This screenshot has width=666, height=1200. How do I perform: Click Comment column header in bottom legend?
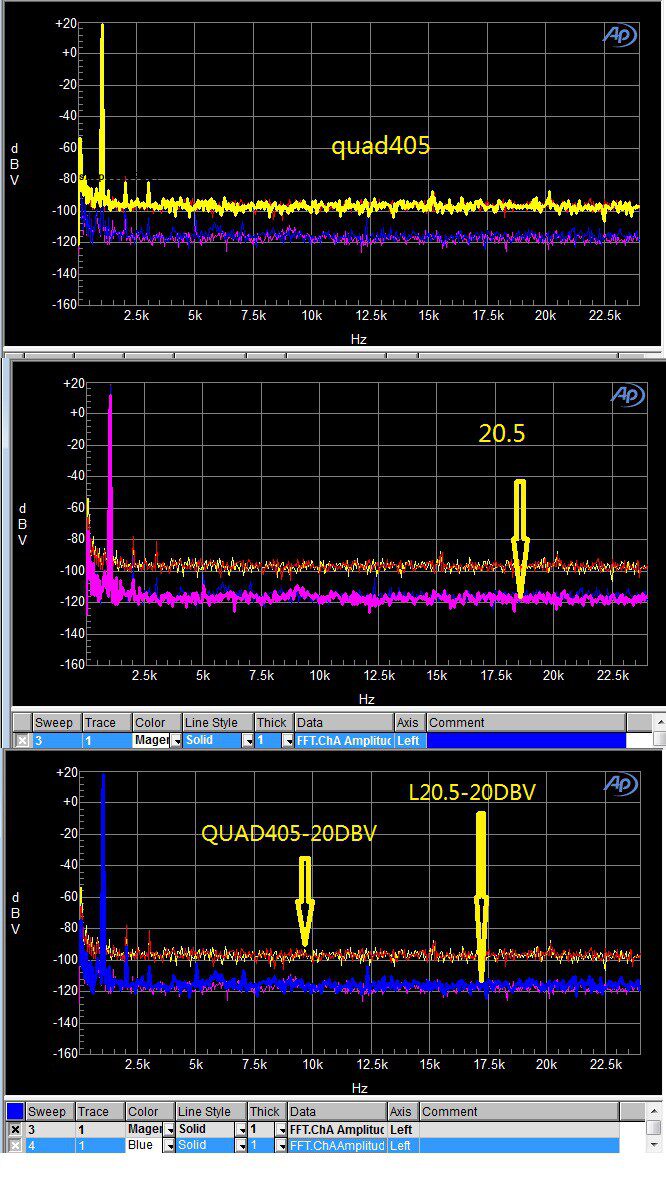tap(519, 1111)
